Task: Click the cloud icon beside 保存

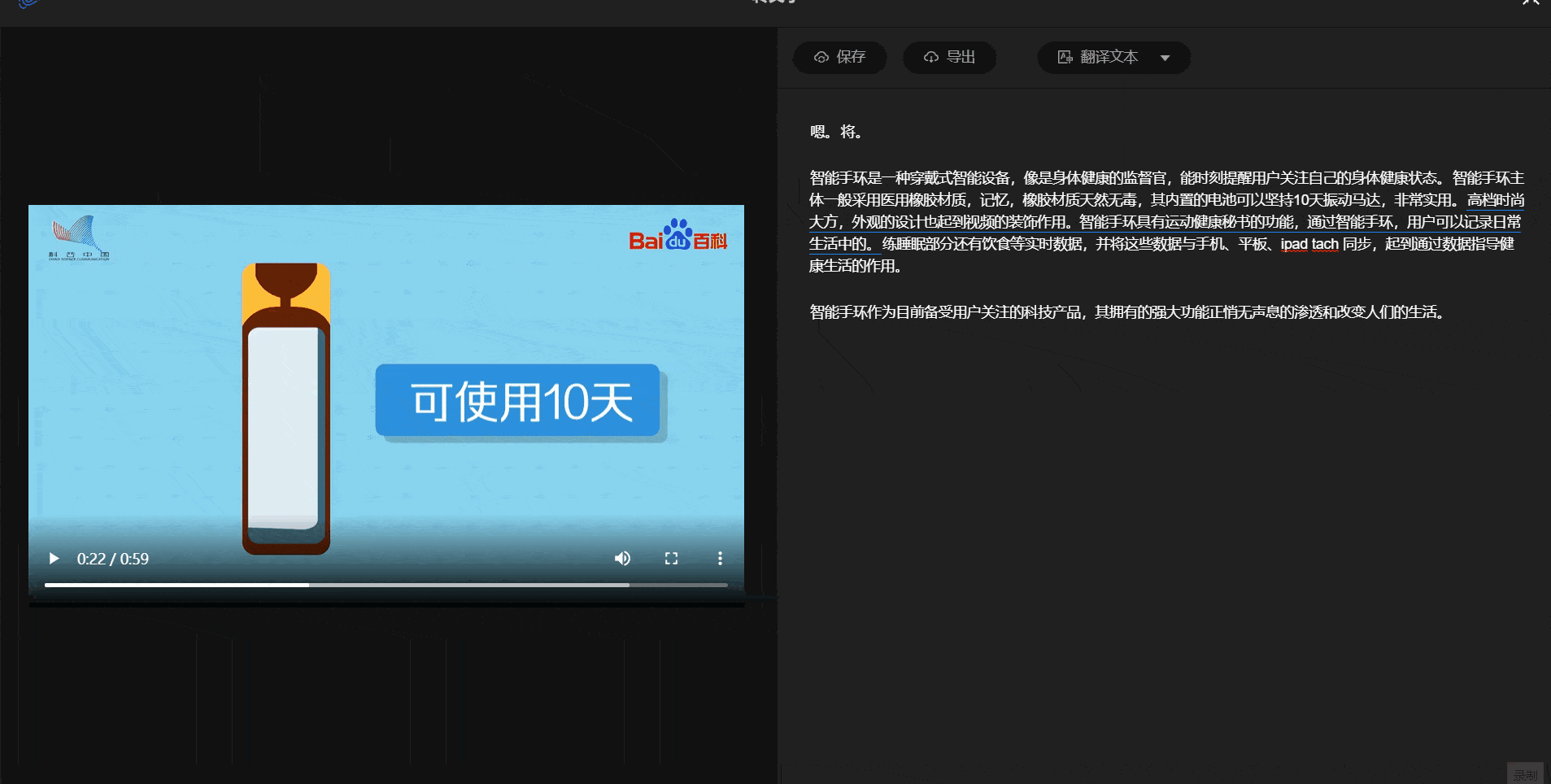Action: click(821, 58)
